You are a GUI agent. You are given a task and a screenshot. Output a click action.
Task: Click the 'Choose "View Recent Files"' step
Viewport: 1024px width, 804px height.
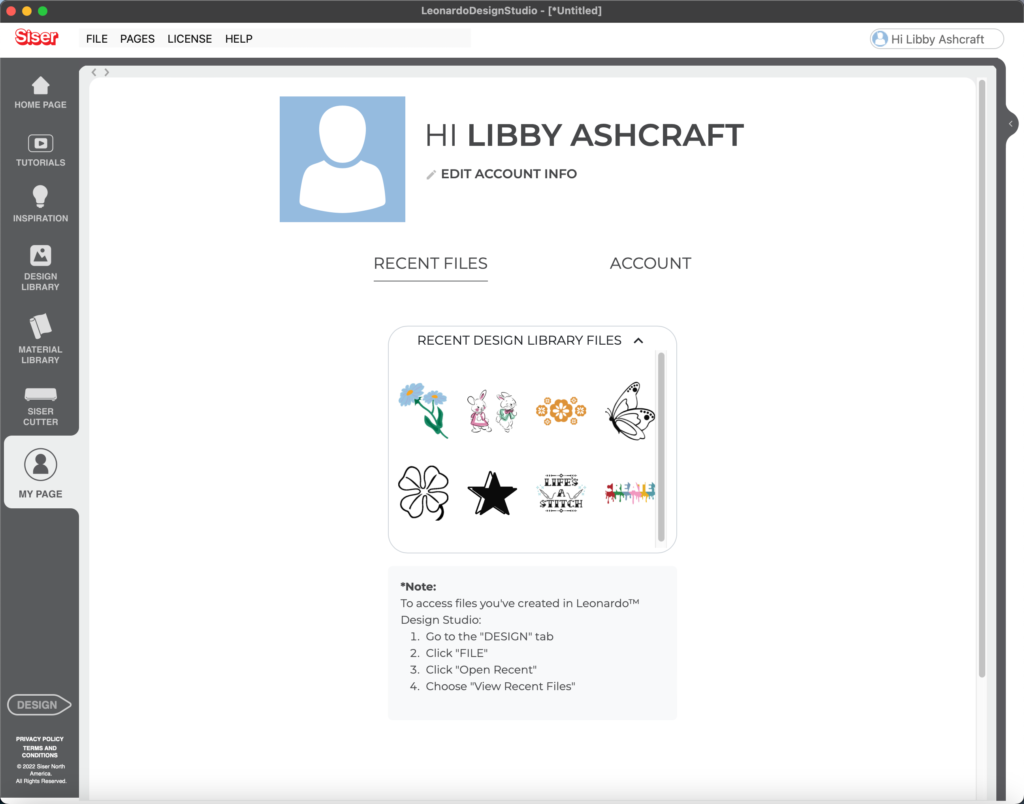tap(500, 686)
